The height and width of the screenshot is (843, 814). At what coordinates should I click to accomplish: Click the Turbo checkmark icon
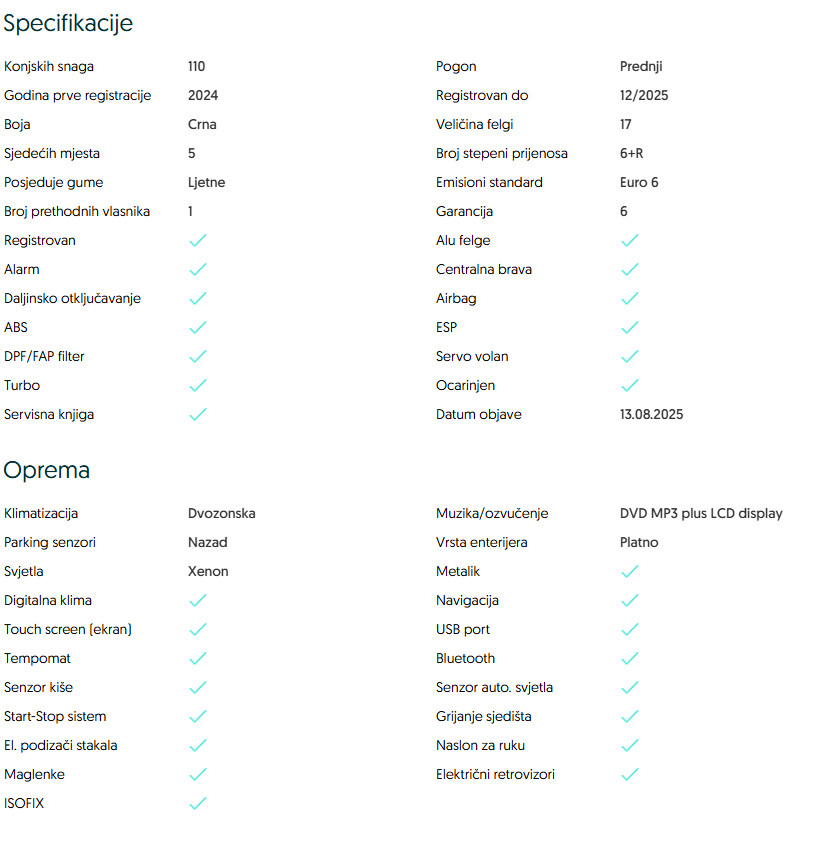(x=198, y=386)
